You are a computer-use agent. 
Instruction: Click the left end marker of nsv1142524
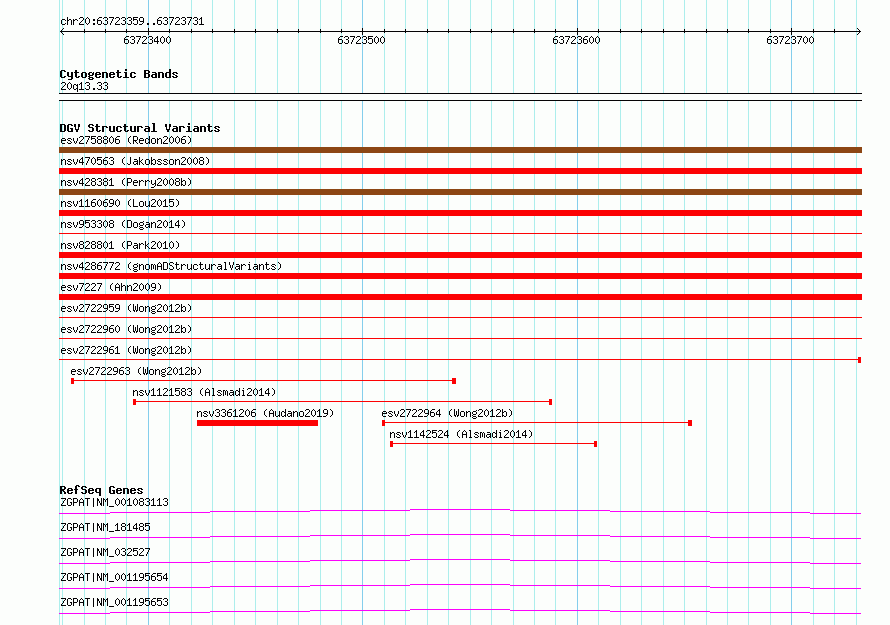tap(392, 444)
